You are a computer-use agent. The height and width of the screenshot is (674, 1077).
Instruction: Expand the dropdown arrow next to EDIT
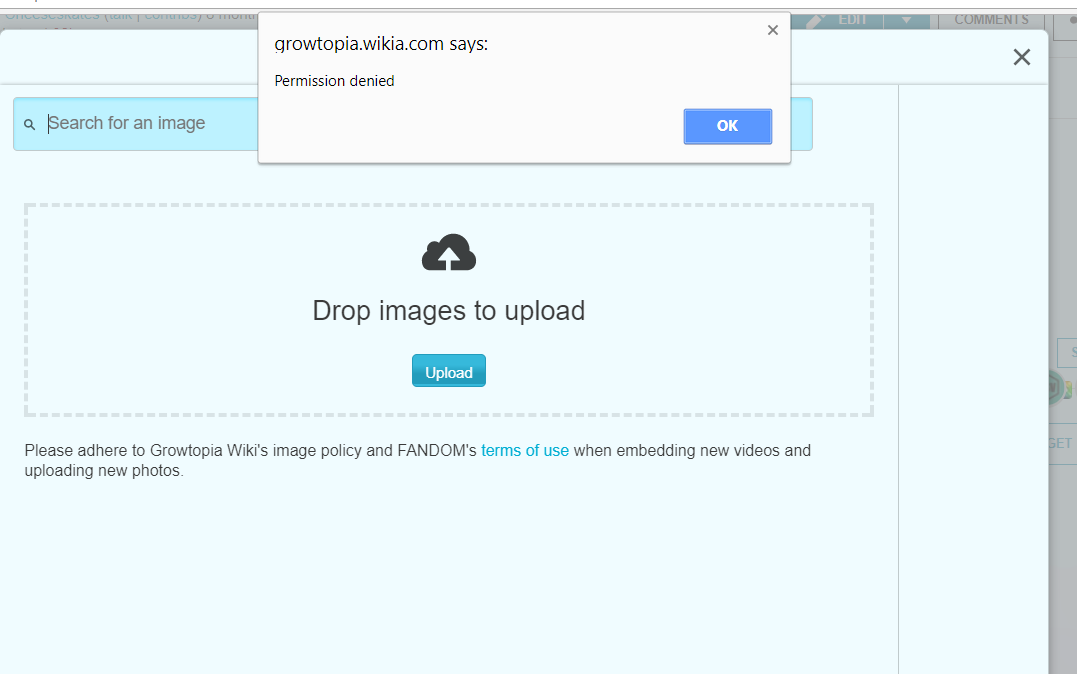coord(906,19)
